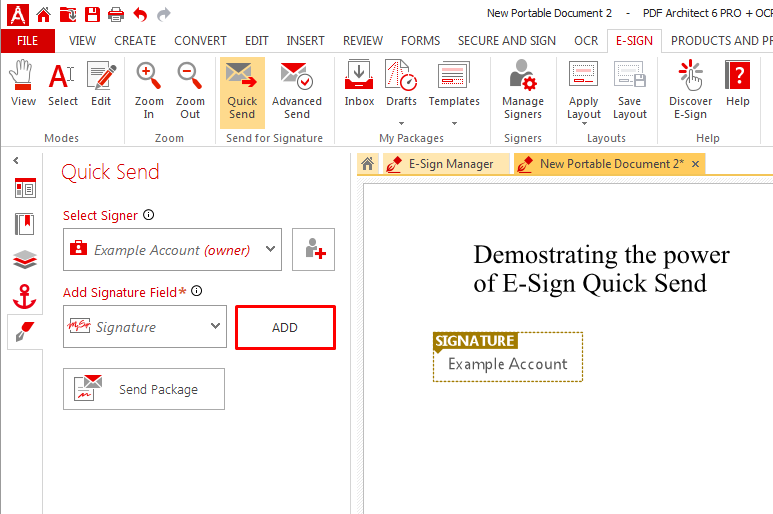Open Manage Signers

(523, 90)
